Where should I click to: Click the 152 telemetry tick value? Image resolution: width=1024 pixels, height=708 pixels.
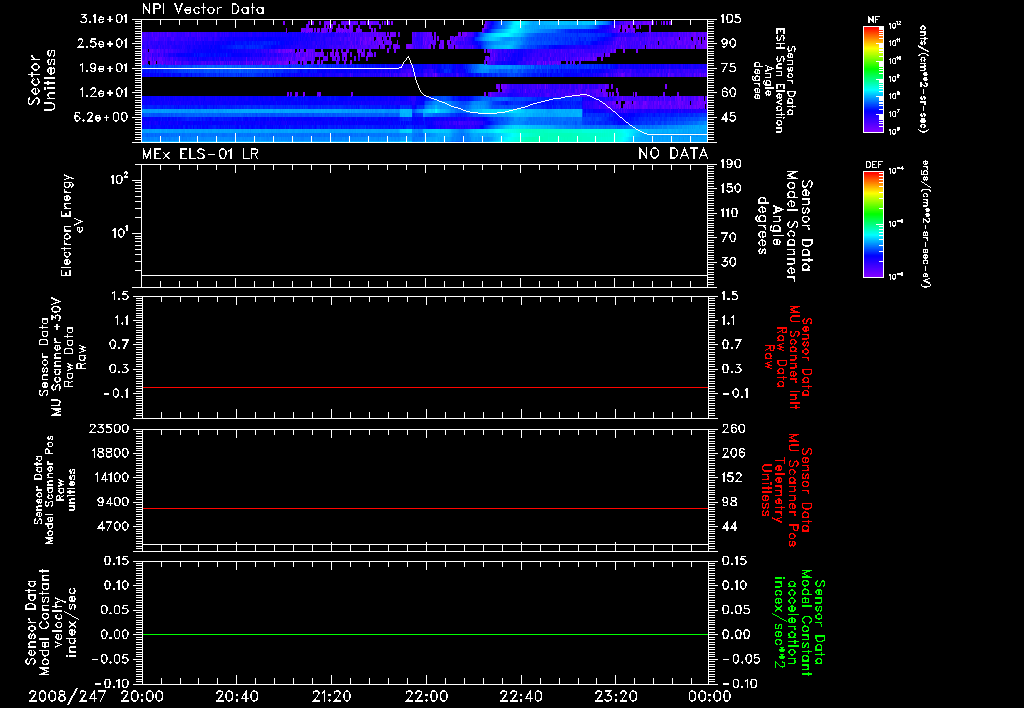coord(733,477)
